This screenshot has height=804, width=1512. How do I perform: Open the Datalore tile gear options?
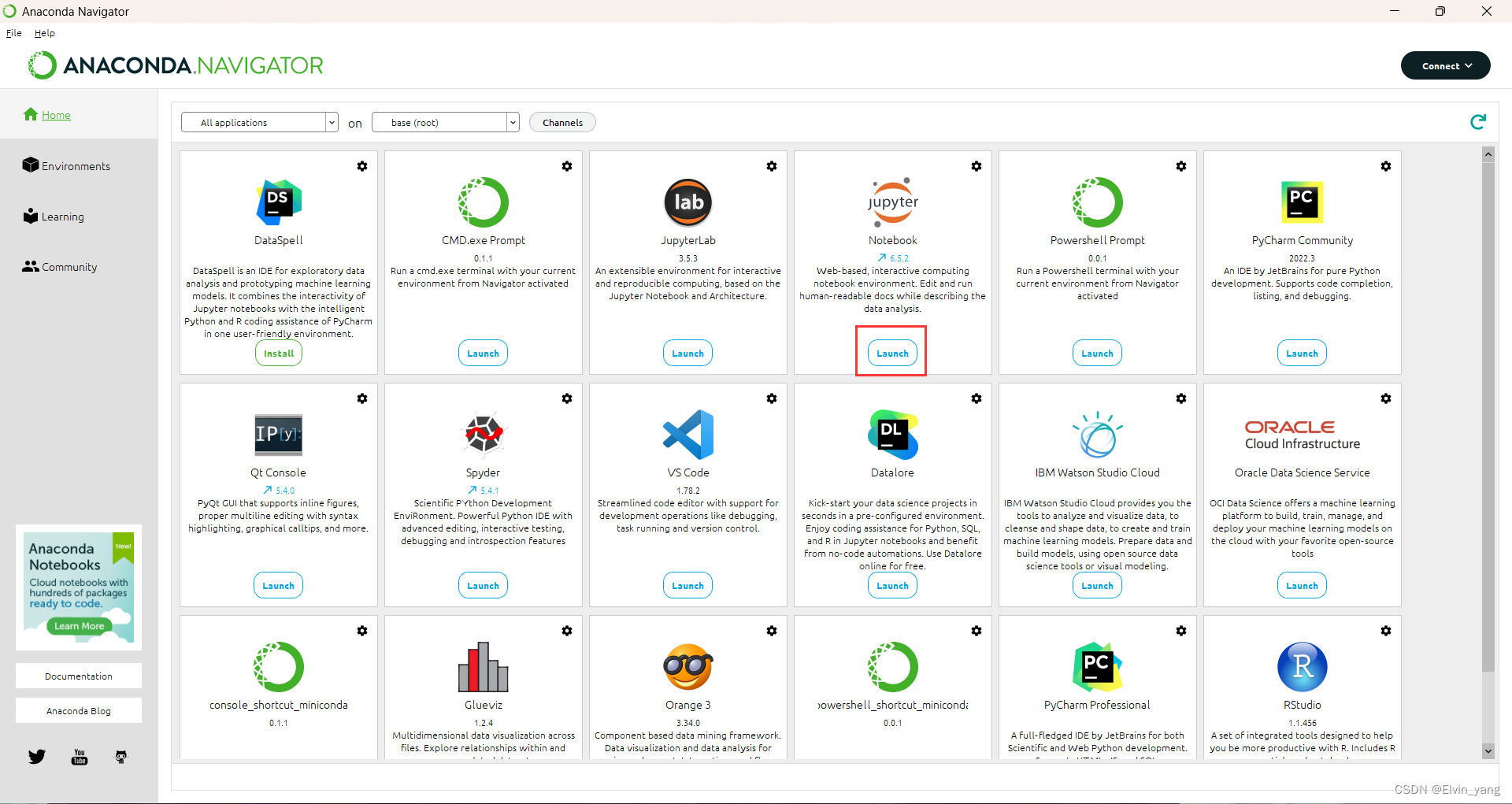pyautogui.click(x=976, y=398)
